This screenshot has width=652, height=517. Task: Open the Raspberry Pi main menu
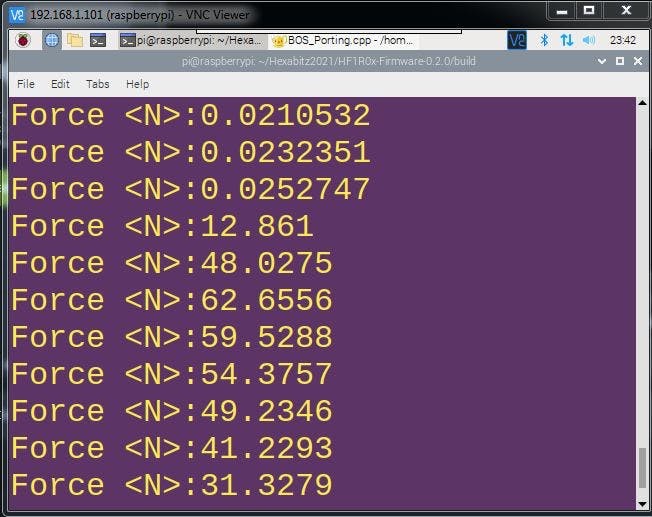pos(23,40)
